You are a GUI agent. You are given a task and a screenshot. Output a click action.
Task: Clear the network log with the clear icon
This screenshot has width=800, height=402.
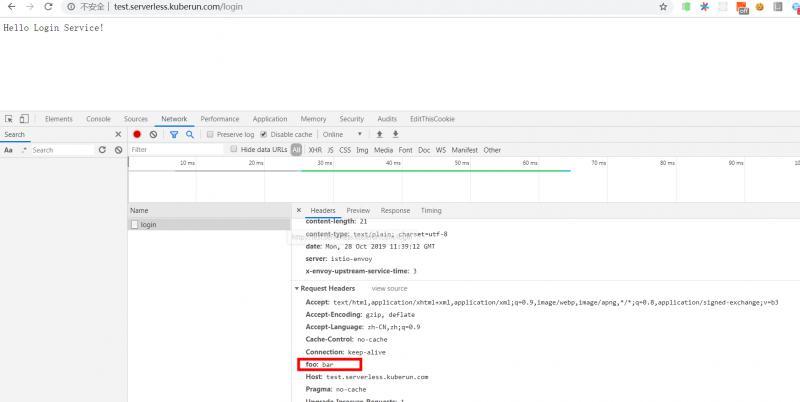tap(153, 134)
